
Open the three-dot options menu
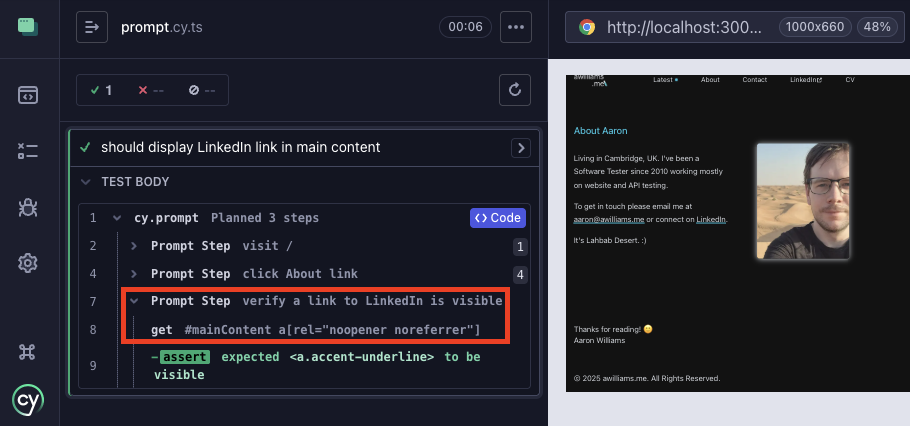[516, 27]
